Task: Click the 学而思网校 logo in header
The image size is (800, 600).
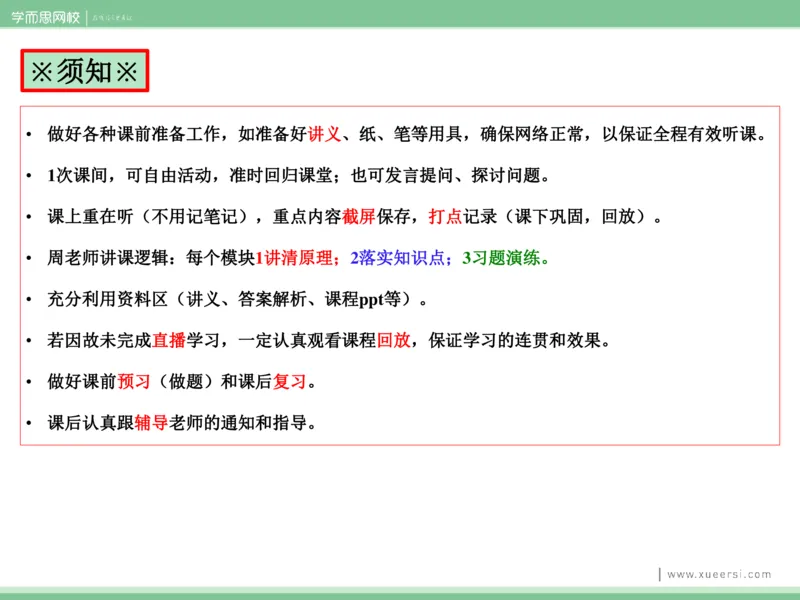Action: click(x=45, y=18)
